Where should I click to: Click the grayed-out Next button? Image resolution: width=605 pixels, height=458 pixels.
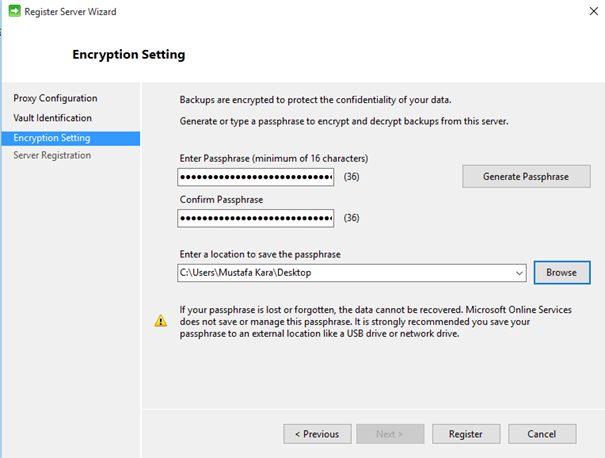click(390, 434)
